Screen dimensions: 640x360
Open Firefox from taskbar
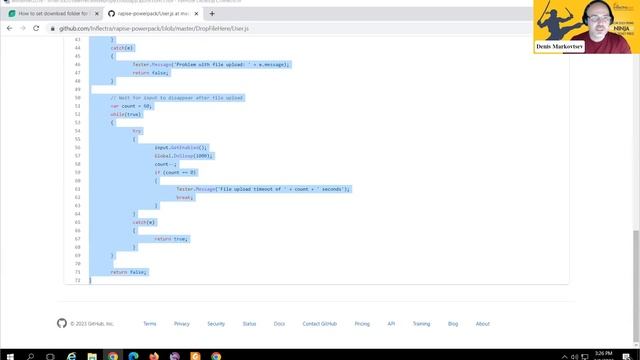click(154, 356)
